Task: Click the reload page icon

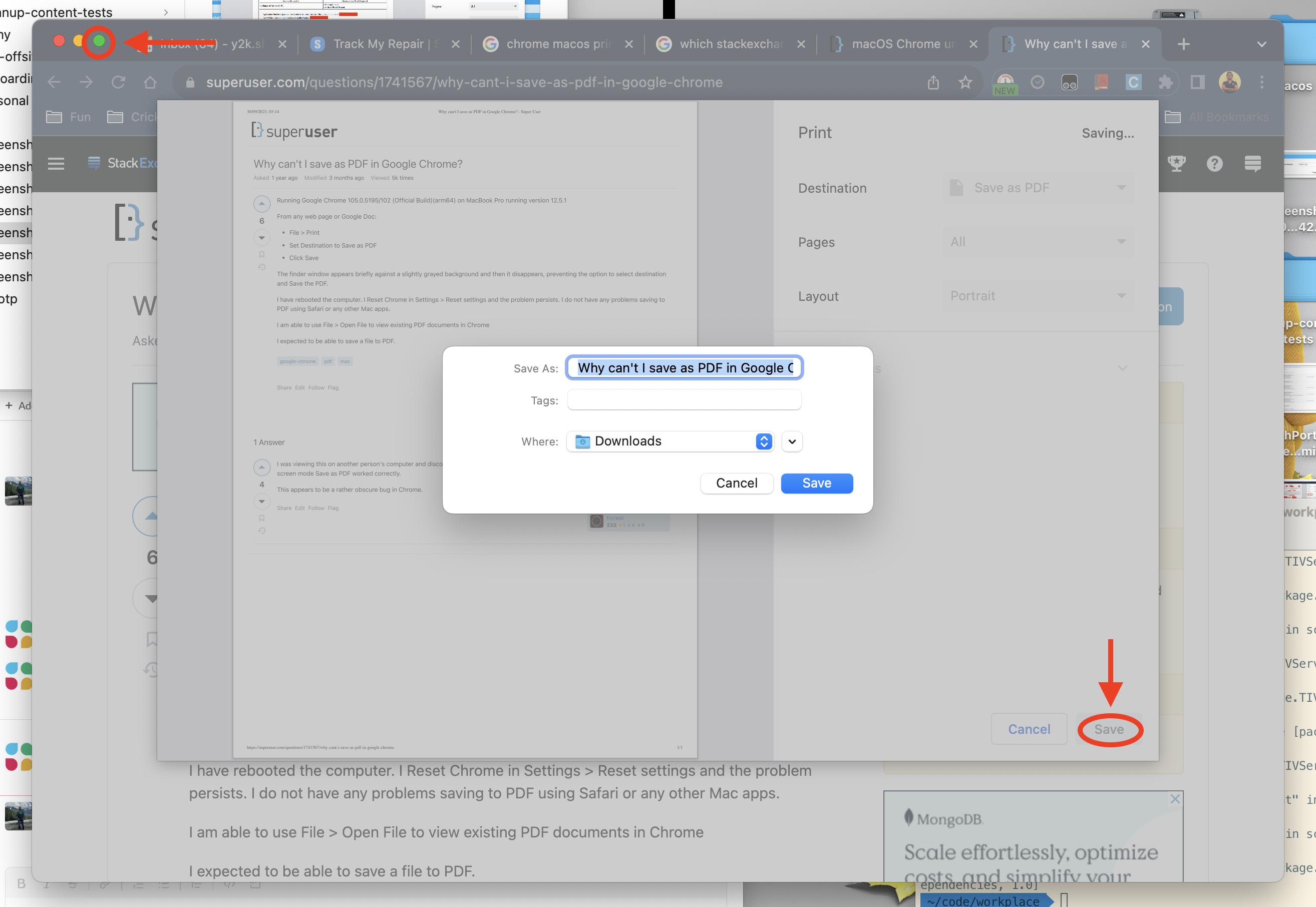Action: [x=118, y=83]
